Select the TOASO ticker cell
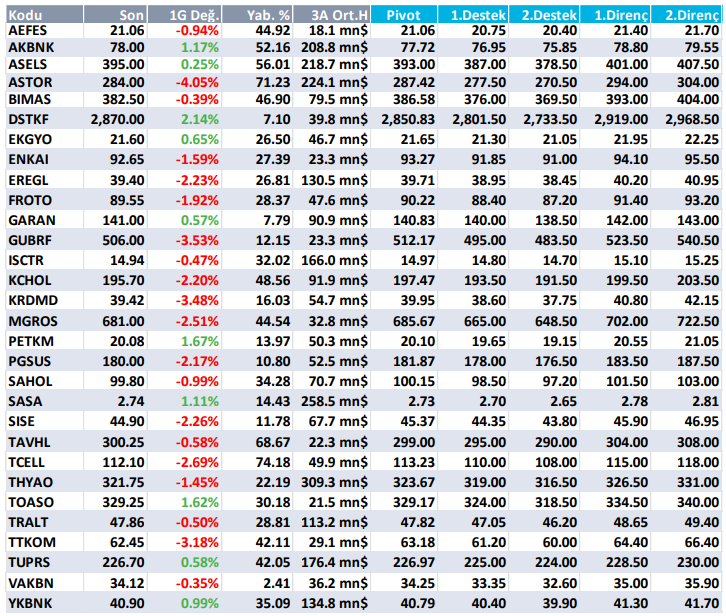Image resolution: width=726 pixels, height=616 pixels. coord(44,503)
